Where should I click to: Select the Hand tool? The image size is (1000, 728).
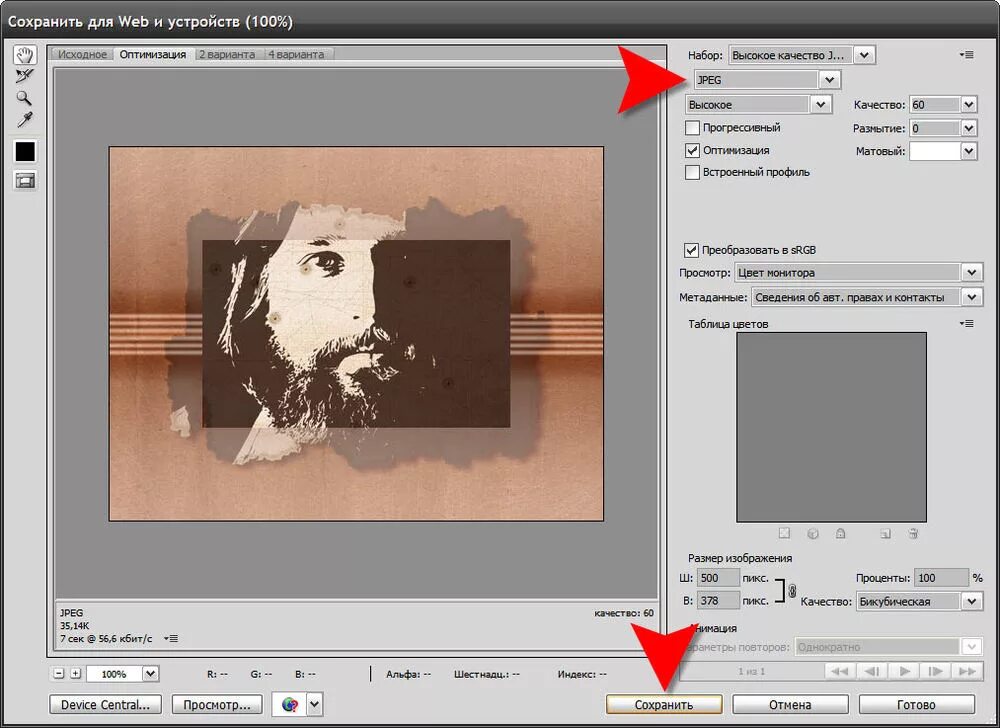25,55
